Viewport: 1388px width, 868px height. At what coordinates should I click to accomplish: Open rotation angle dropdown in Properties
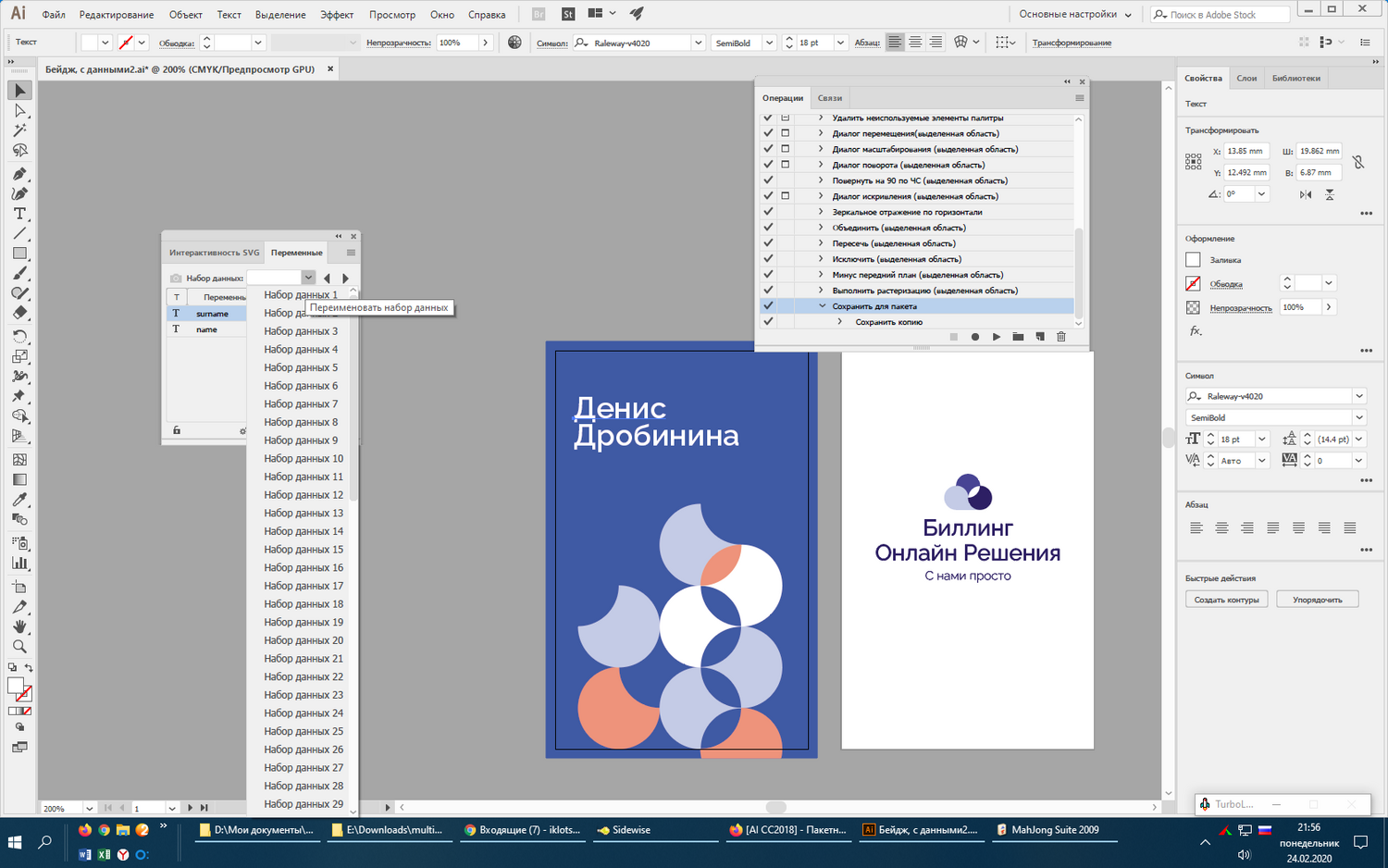[x=1261, y=194]
